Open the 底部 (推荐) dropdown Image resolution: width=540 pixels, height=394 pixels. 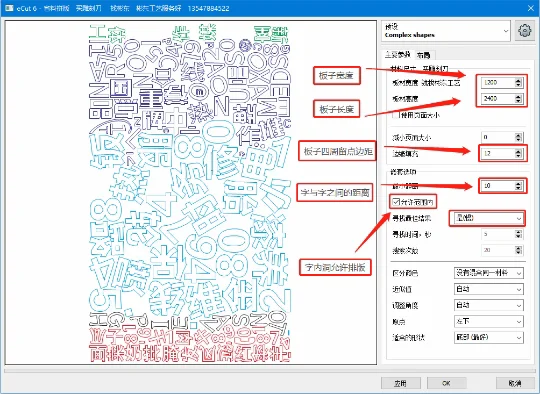pyautogui.click(x=489, y=338)
